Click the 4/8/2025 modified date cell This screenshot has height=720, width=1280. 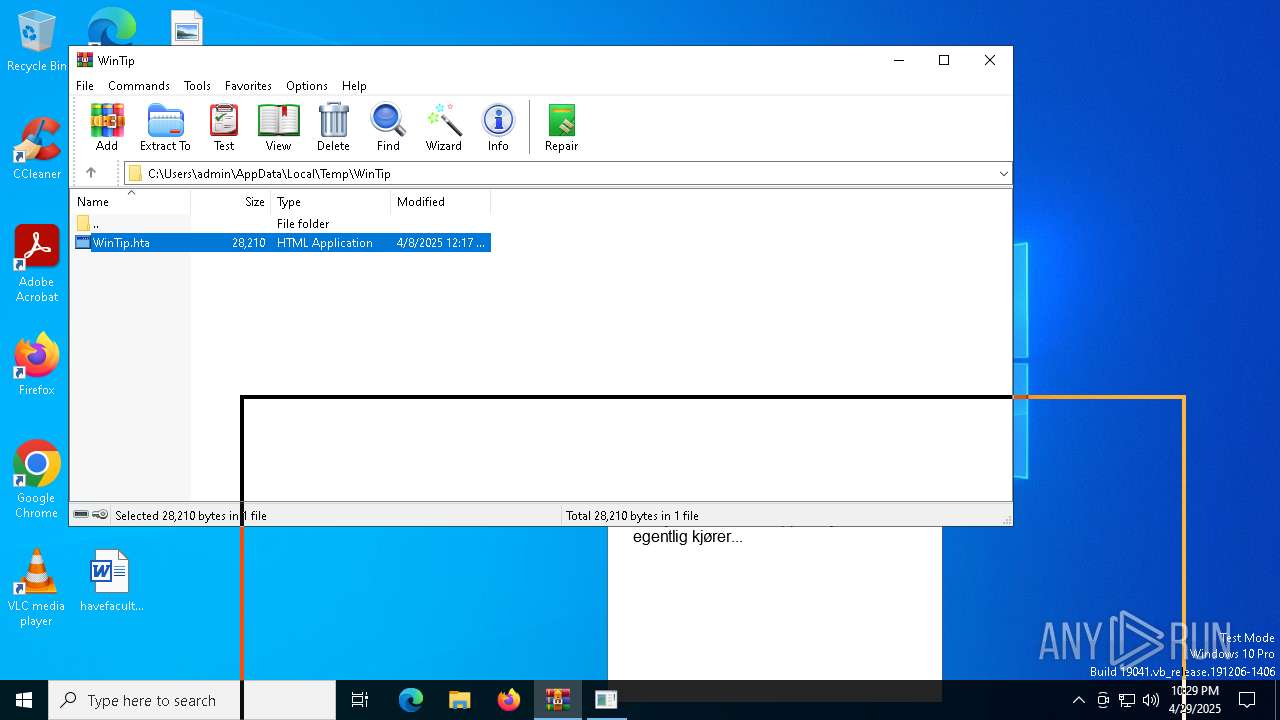[440, 243]
